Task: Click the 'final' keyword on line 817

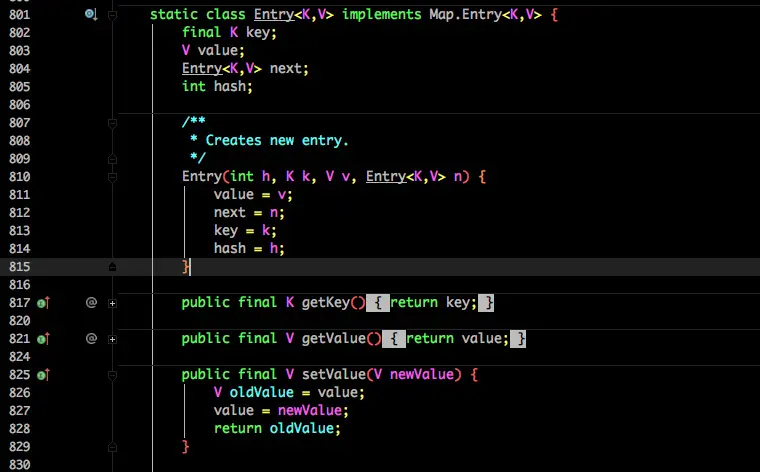Action: [257, 303]
